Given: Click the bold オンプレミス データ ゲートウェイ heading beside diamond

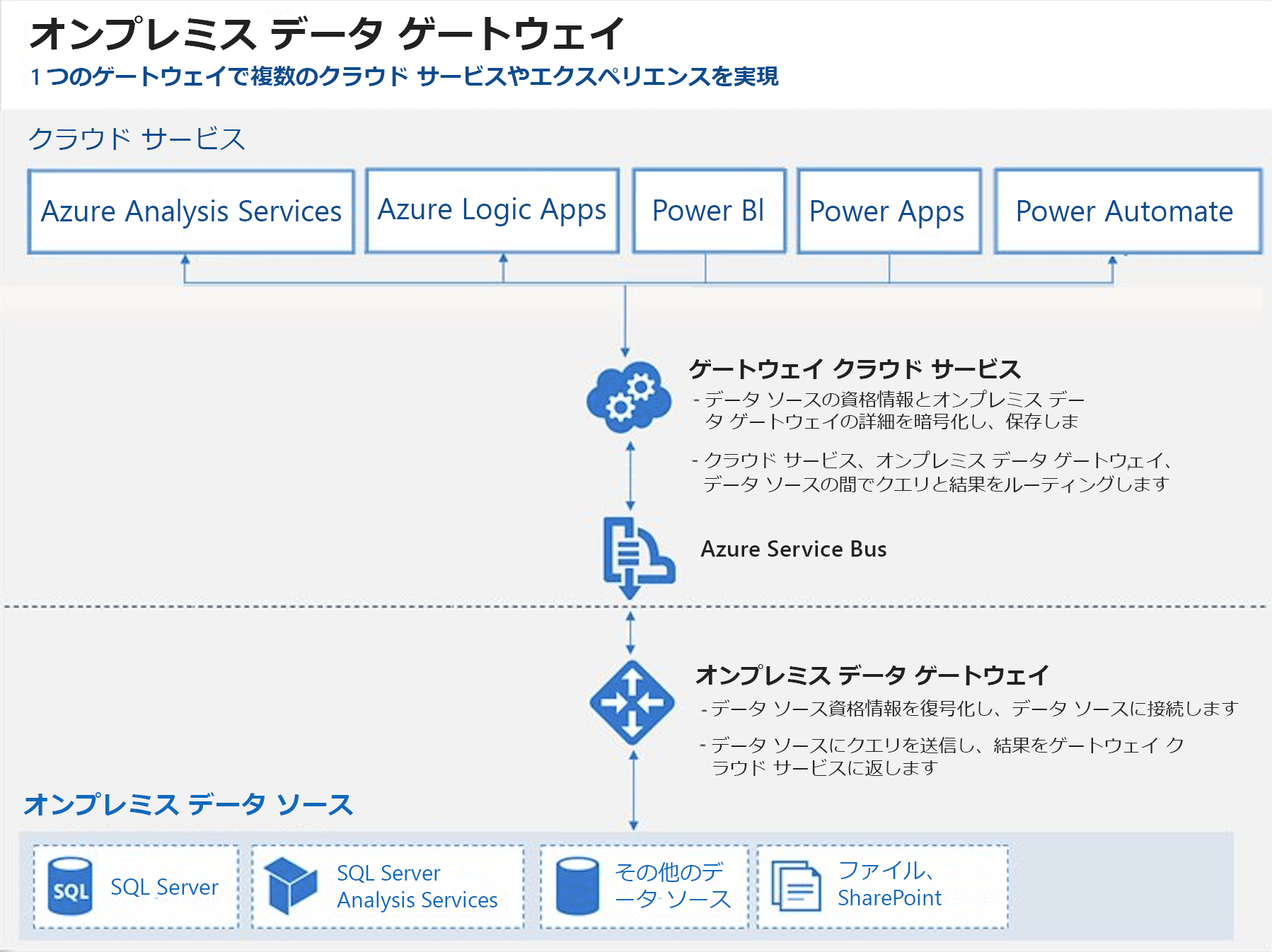Looking at the screenshot, I should 872,675.
